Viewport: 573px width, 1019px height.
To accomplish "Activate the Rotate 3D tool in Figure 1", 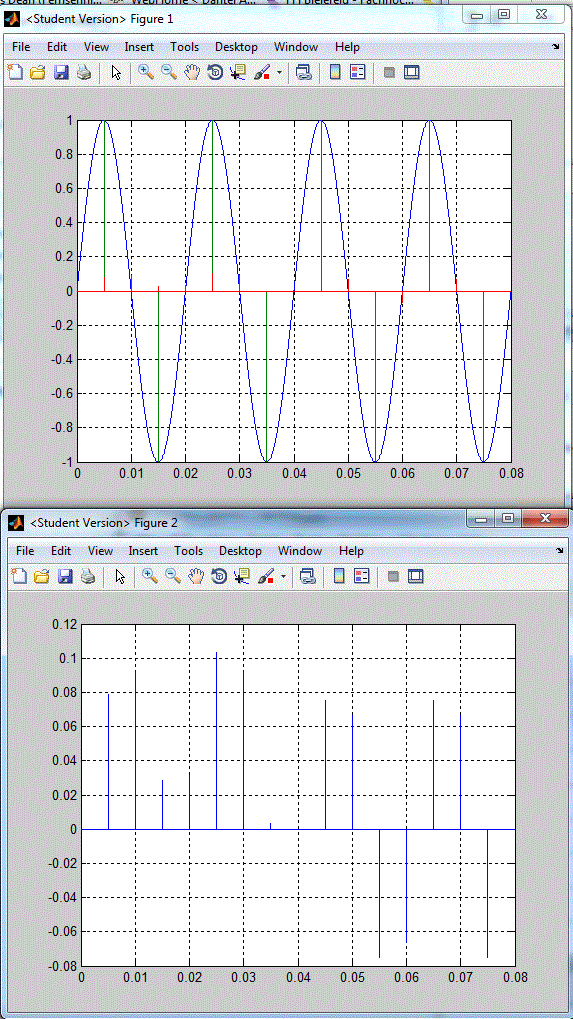I will pyautogui.click(x=215, y=73).
